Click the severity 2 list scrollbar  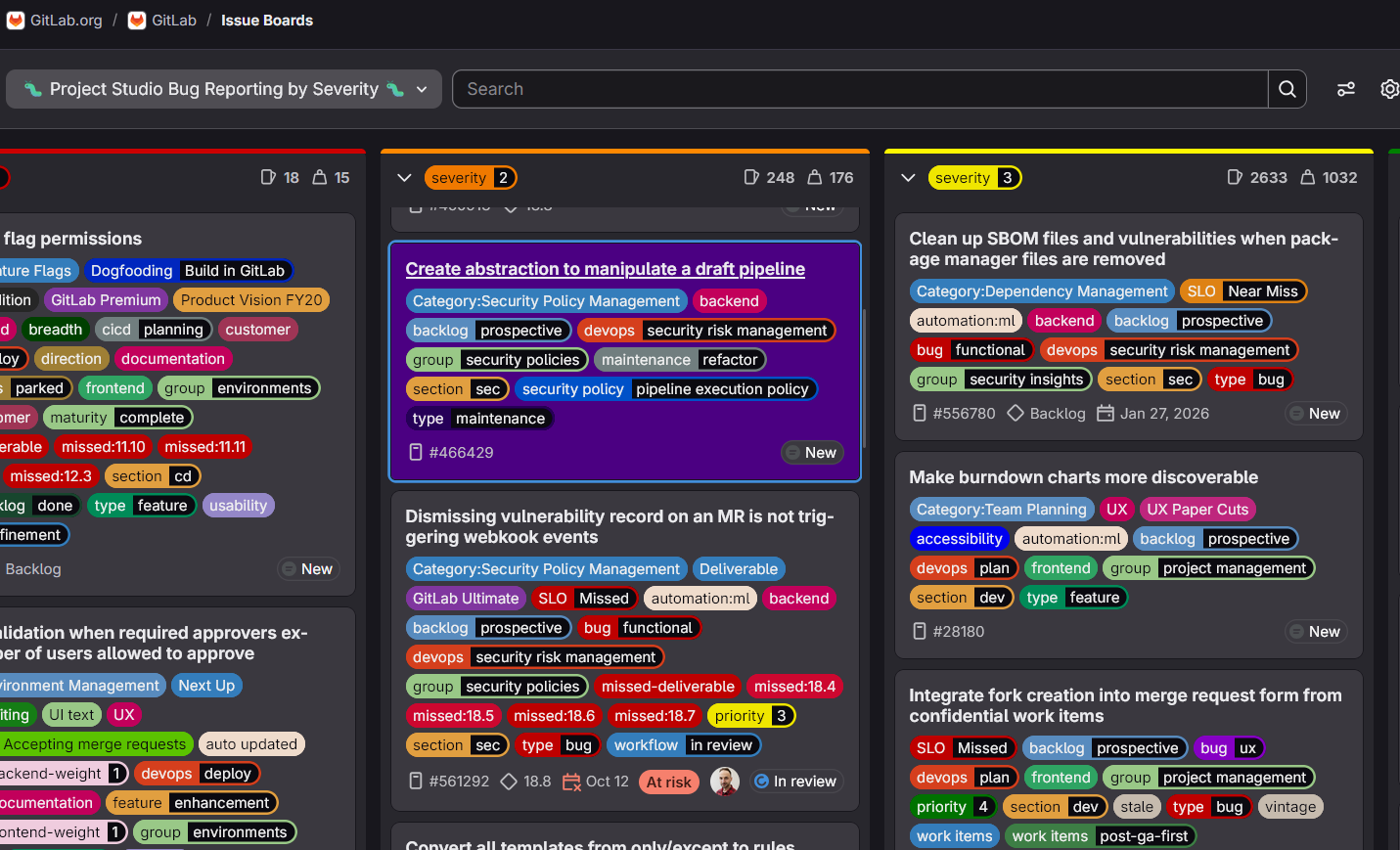(864, 377)
